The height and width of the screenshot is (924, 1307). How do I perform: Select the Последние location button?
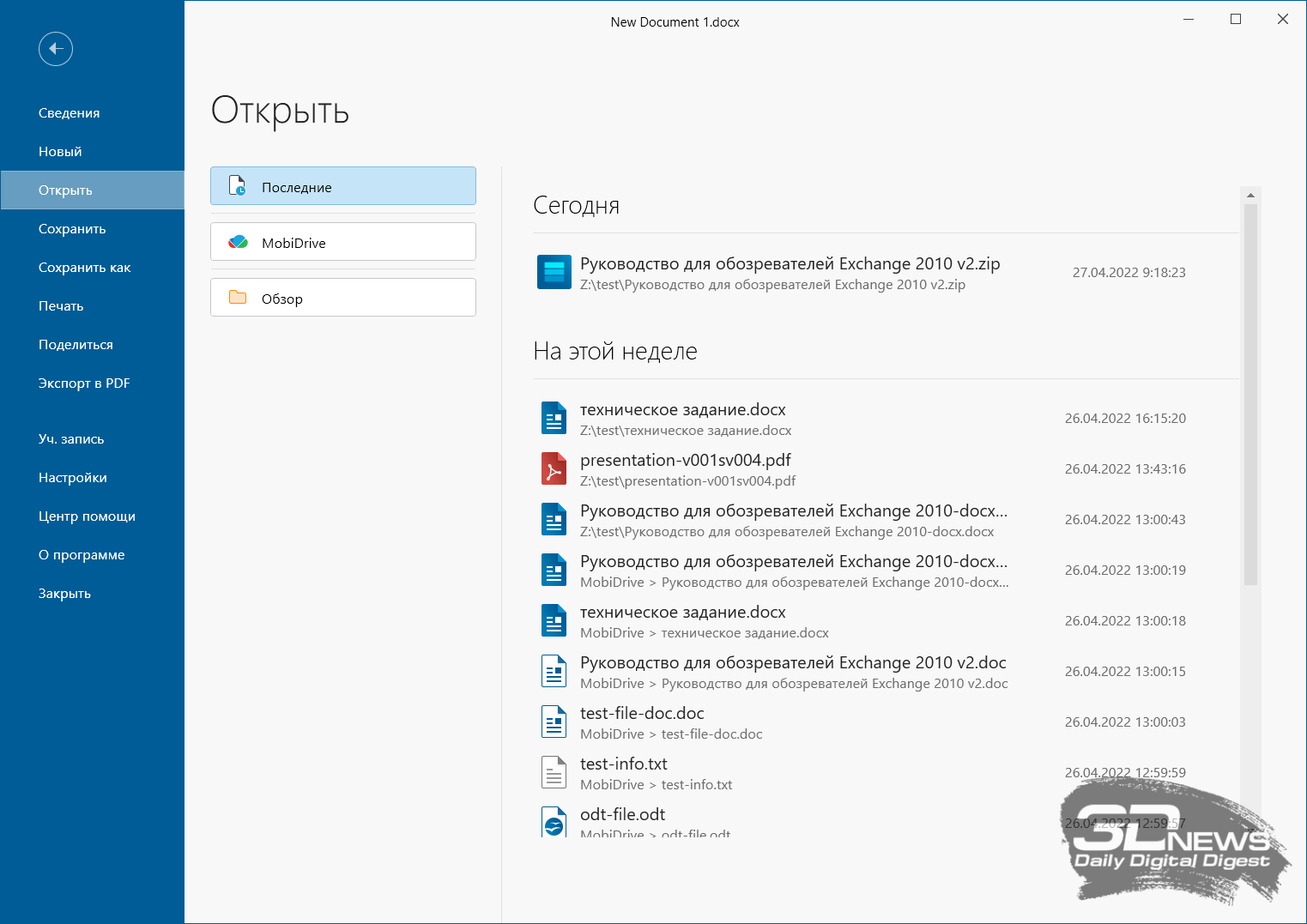(343, 186)
